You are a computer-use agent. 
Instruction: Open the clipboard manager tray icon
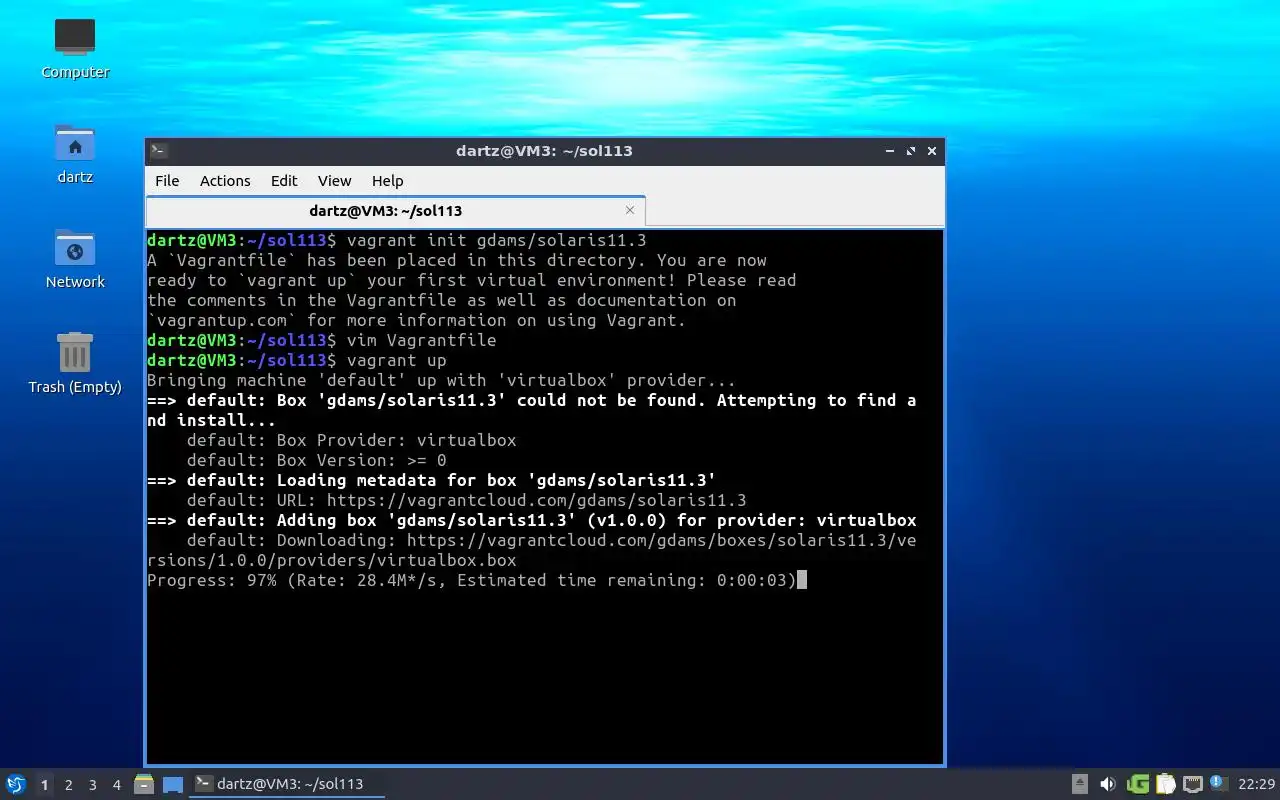(1165, 784)
